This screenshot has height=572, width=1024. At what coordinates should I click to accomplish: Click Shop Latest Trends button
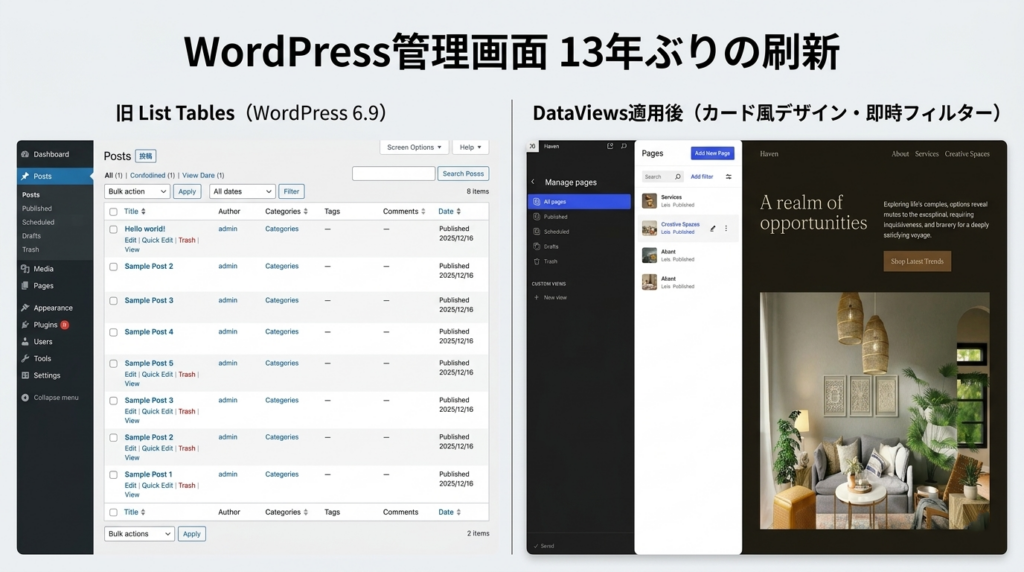coord(917,261)
